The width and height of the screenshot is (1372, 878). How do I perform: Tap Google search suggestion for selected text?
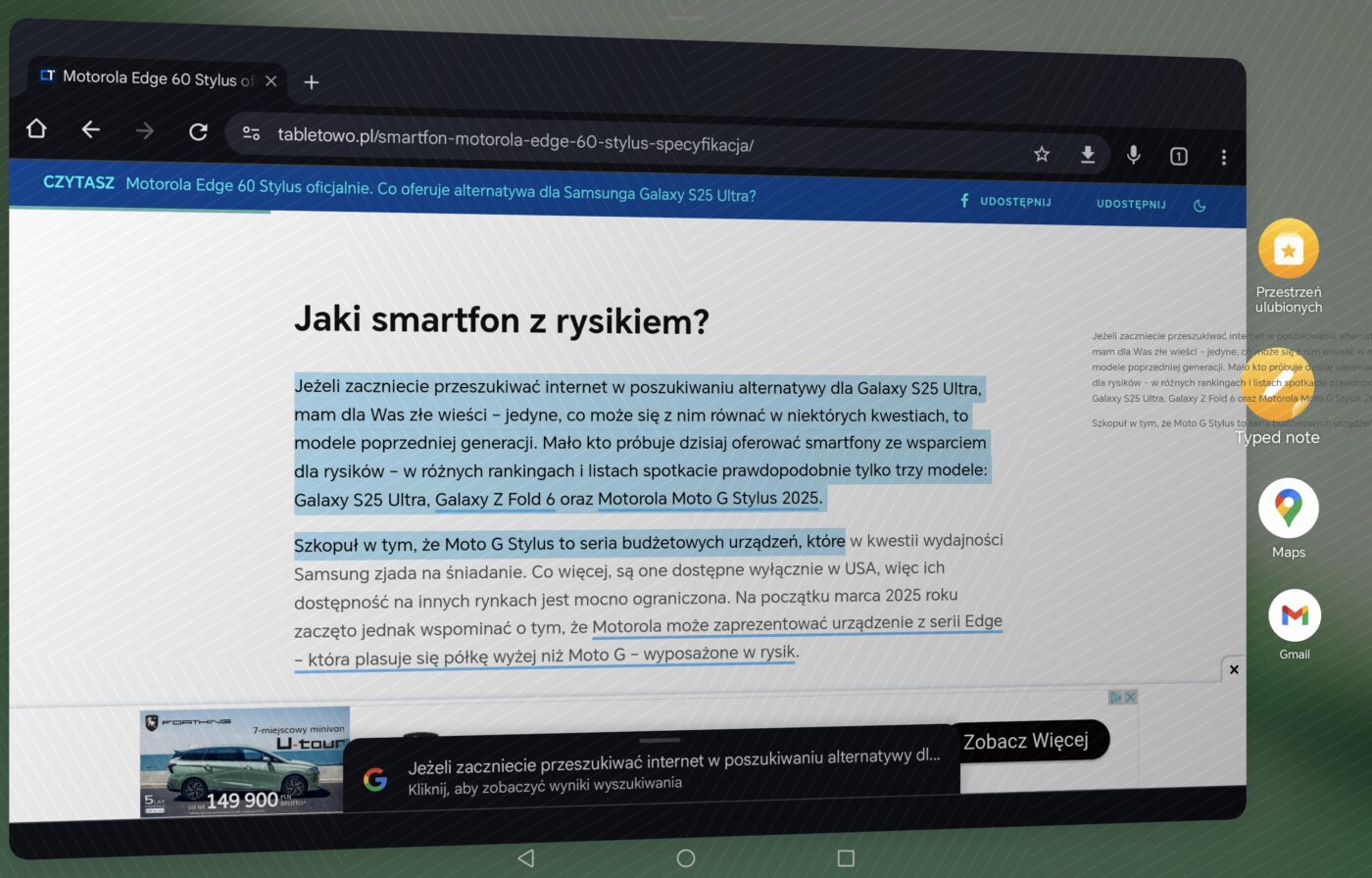coord(651,769)
